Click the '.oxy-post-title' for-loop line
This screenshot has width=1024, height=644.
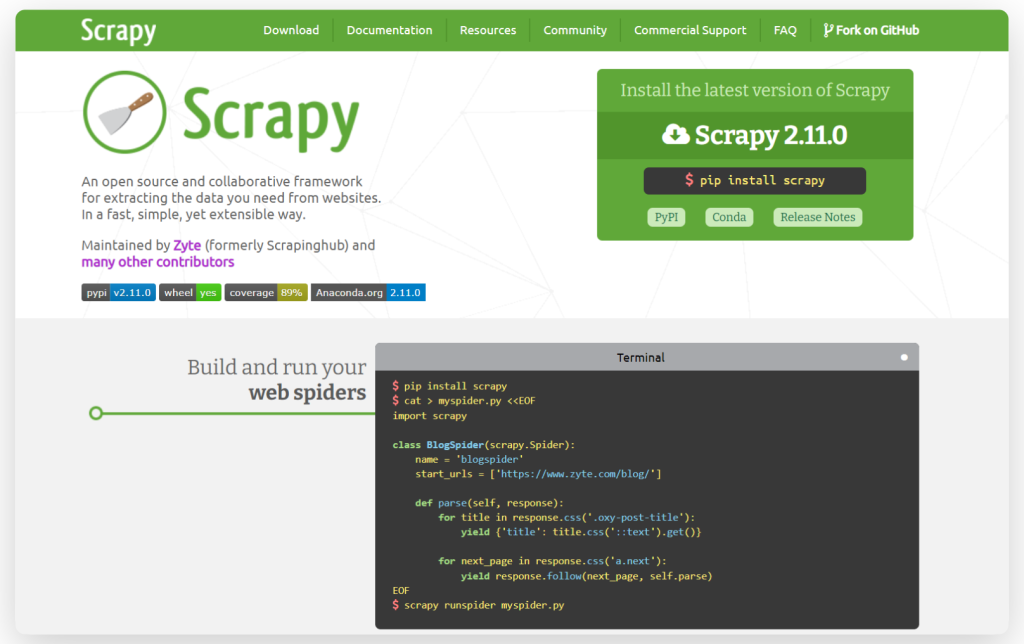coord(566,517)
